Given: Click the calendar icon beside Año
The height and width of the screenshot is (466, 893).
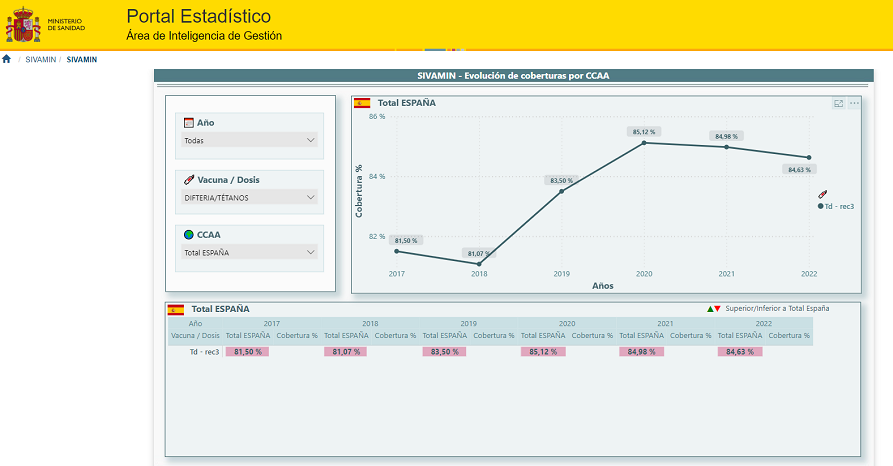Looking at the screenshot, I should click(x=189, y=122).
